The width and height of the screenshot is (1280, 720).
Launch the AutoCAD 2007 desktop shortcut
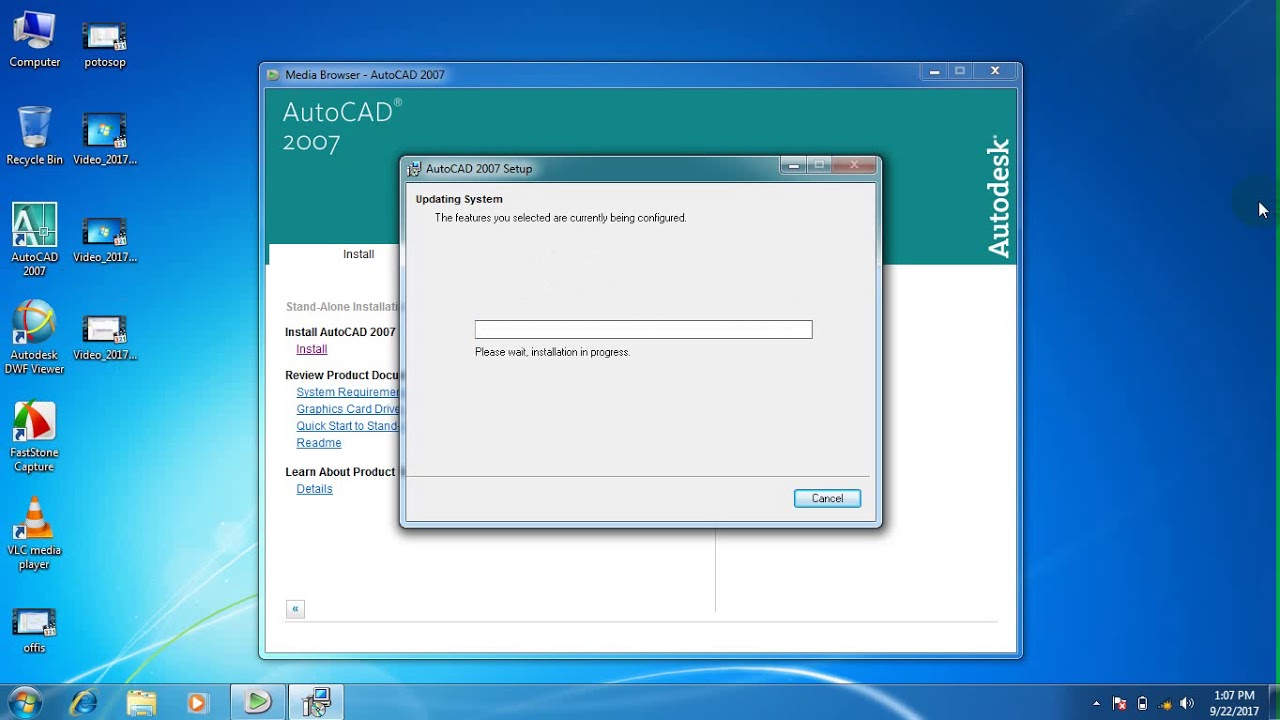coord(35,240)
